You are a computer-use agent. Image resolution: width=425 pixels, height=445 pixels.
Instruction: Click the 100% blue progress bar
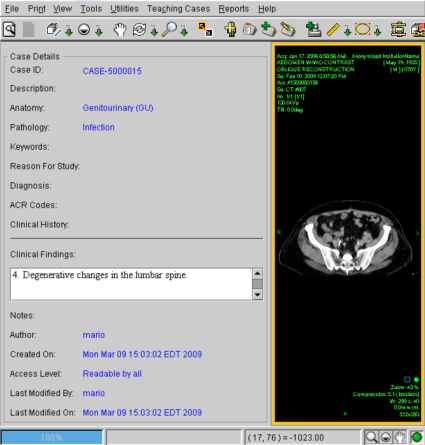pyautogui.click(x=52, y=437)
